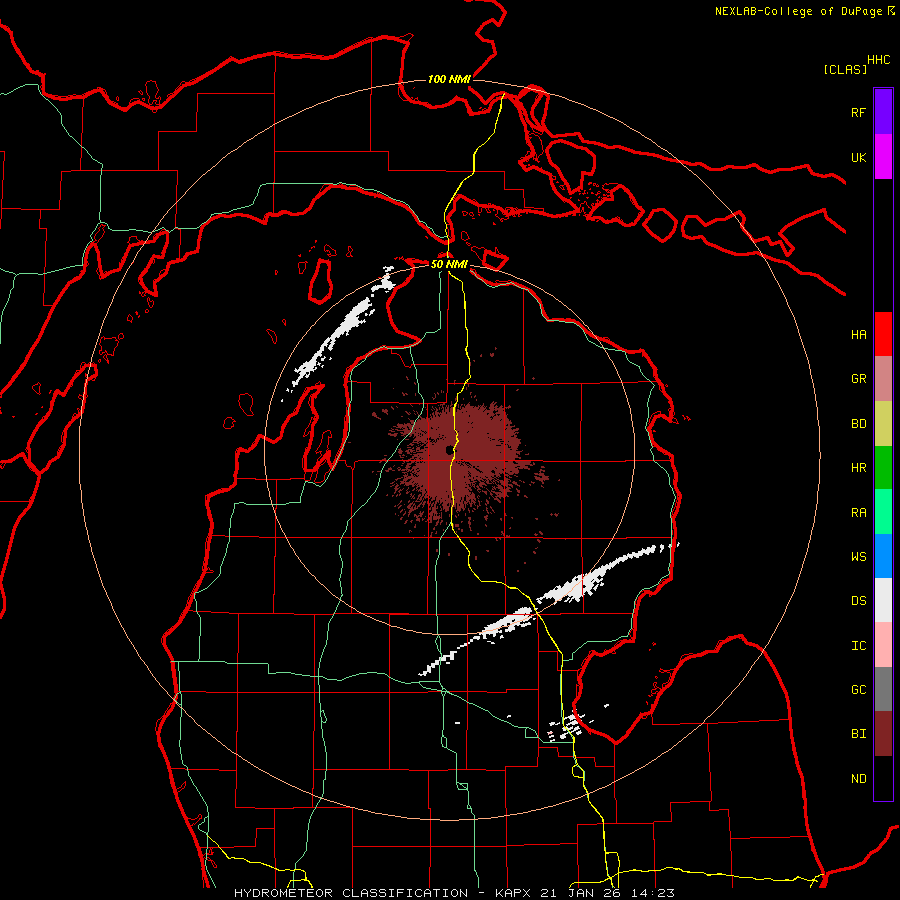Click NEXLAB-College of DuPage credit text
The width and height of the screenshot is (900, 900).
pos(798,11)
